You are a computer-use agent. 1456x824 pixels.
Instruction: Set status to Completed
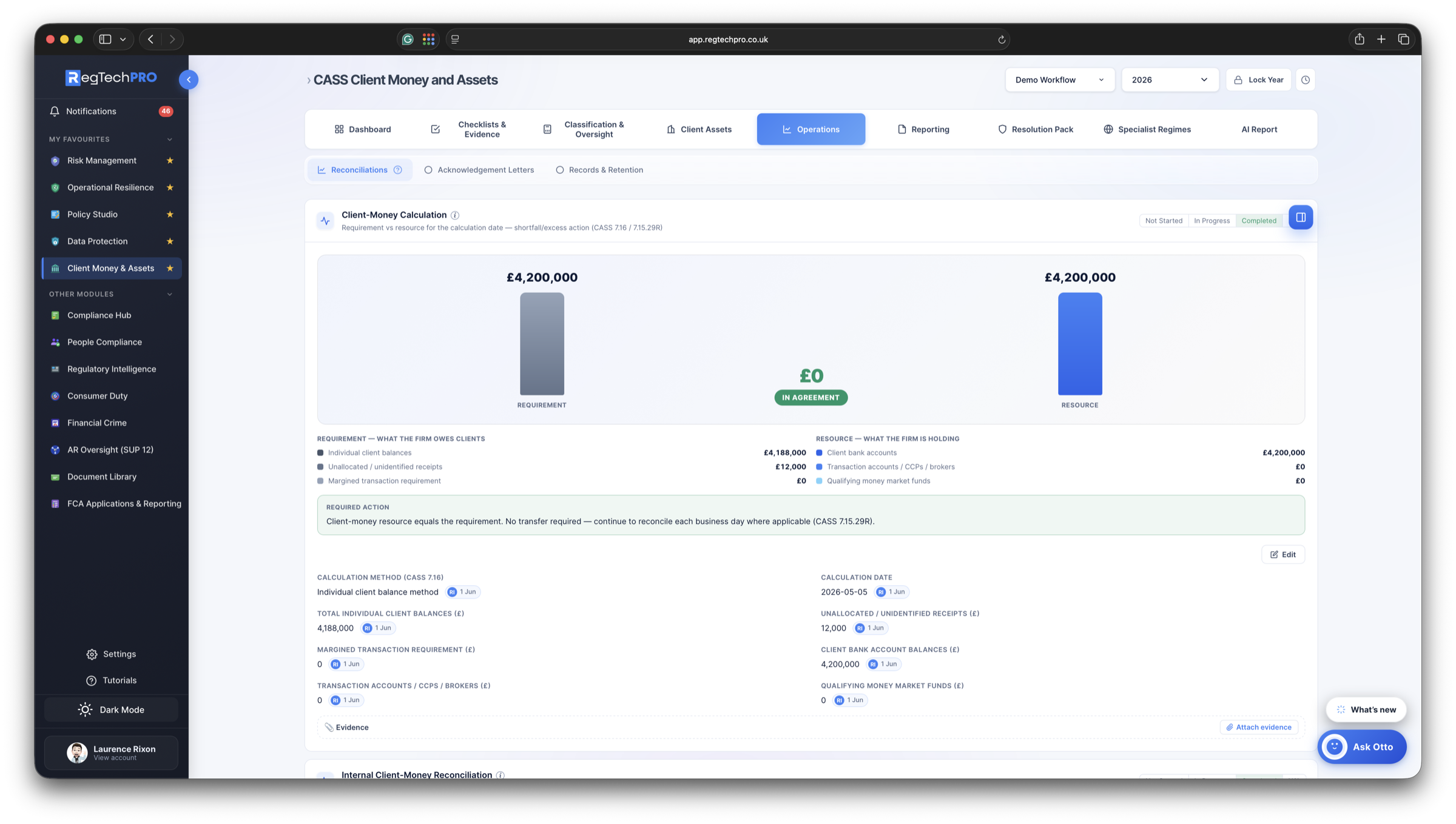pyautogui.click(x=1259, y=221)
